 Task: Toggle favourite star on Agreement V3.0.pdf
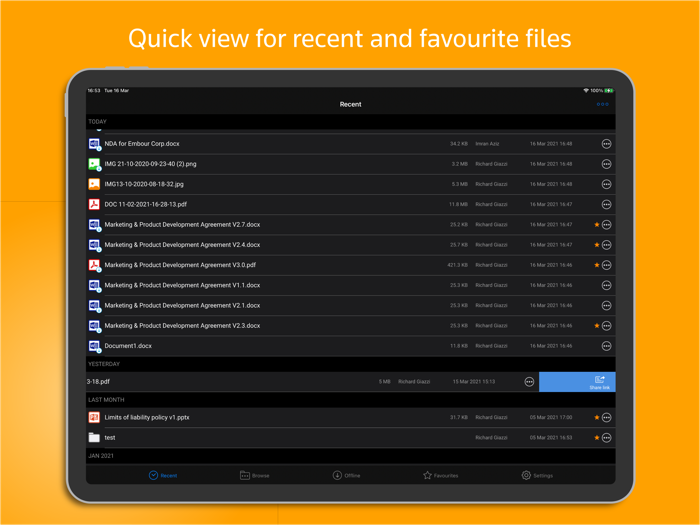click(596, 265)
